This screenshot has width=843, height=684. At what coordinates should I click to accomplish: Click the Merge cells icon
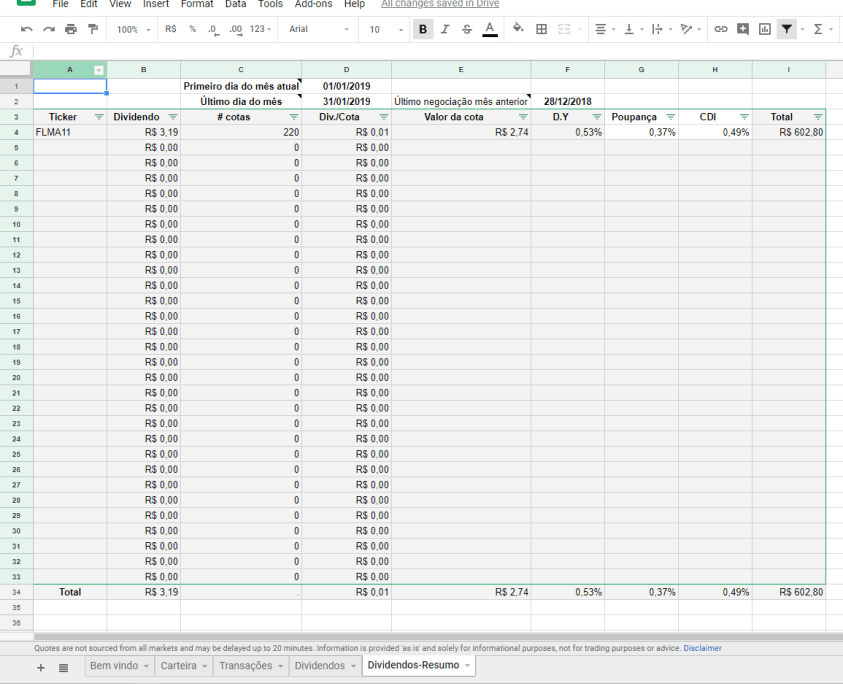(564, 29)
